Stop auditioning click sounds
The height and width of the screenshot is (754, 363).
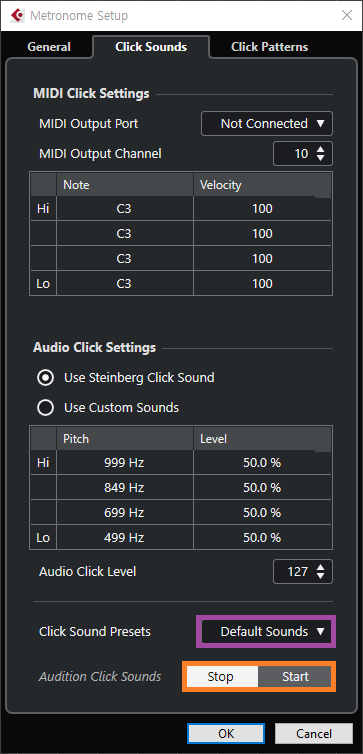220,677
